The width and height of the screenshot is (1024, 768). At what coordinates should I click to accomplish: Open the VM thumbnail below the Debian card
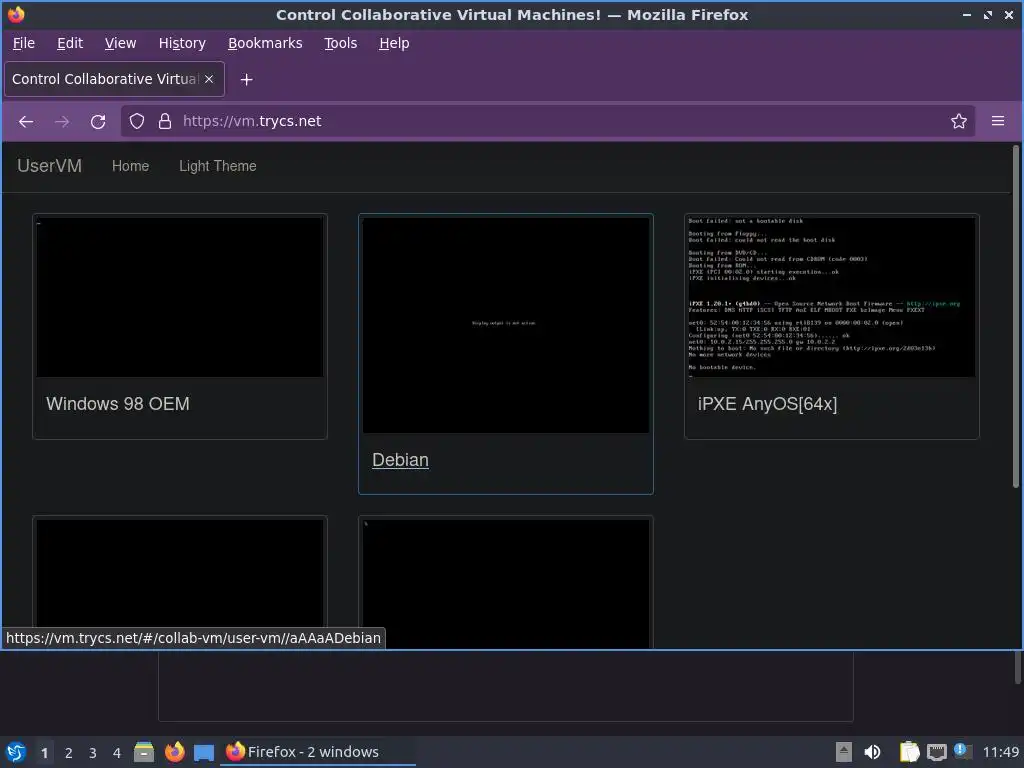coord(506,583)
